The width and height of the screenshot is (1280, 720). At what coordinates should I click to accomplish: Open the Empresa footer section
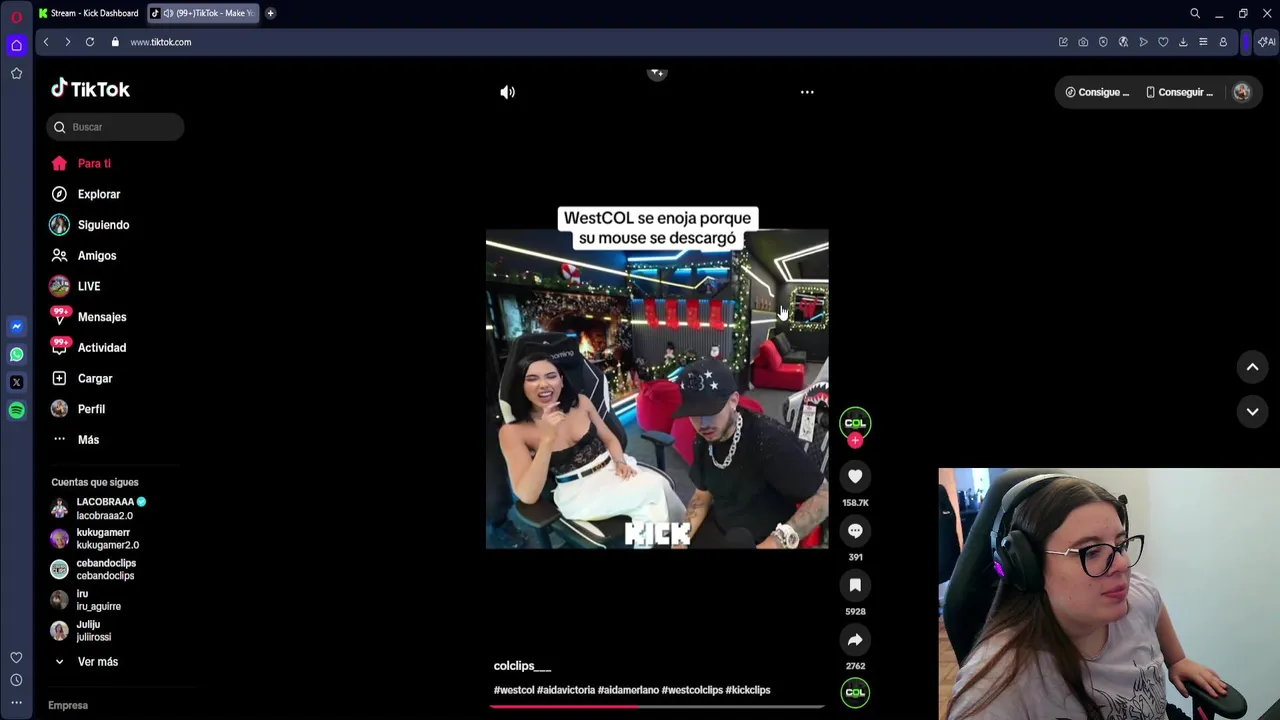(x=68, y=705)
